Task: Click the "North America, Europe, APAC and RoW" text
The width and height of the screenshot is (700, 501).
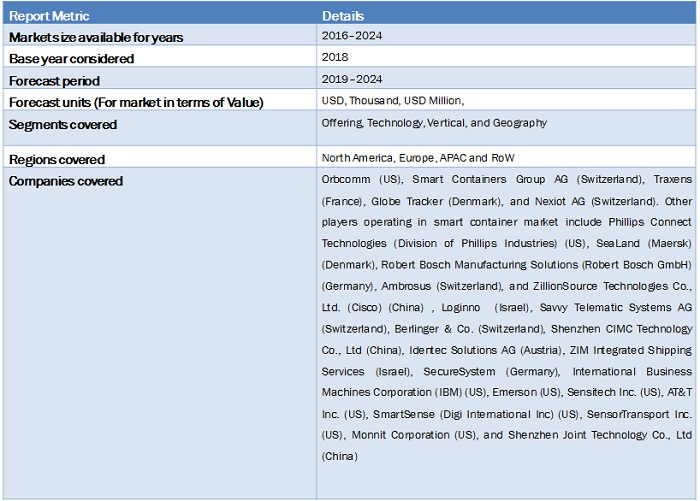Action: click(419, 158)
